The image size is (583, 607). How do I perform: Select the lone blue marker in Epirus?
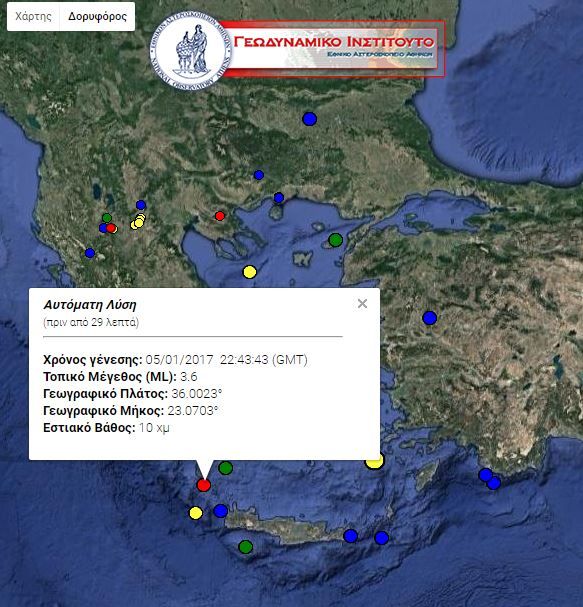[x=90, y=253]
